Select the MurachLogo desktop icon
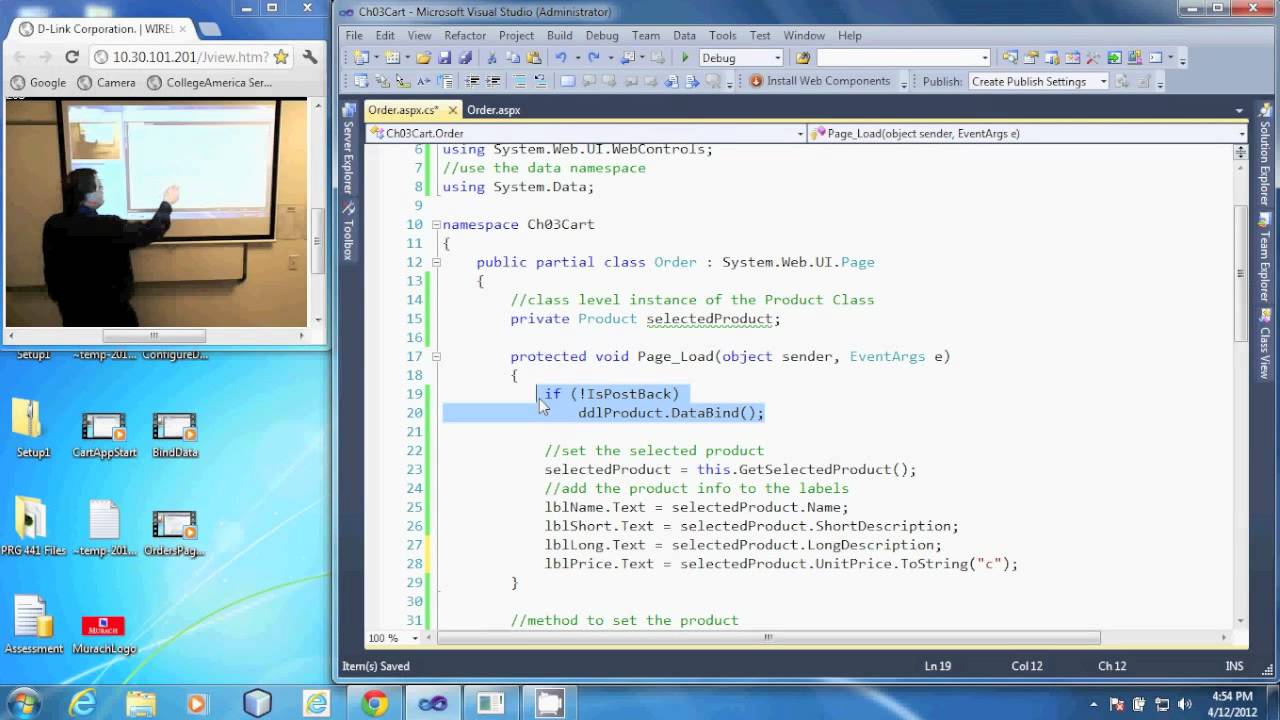1280x720 pixels. [x=104, y=634]
